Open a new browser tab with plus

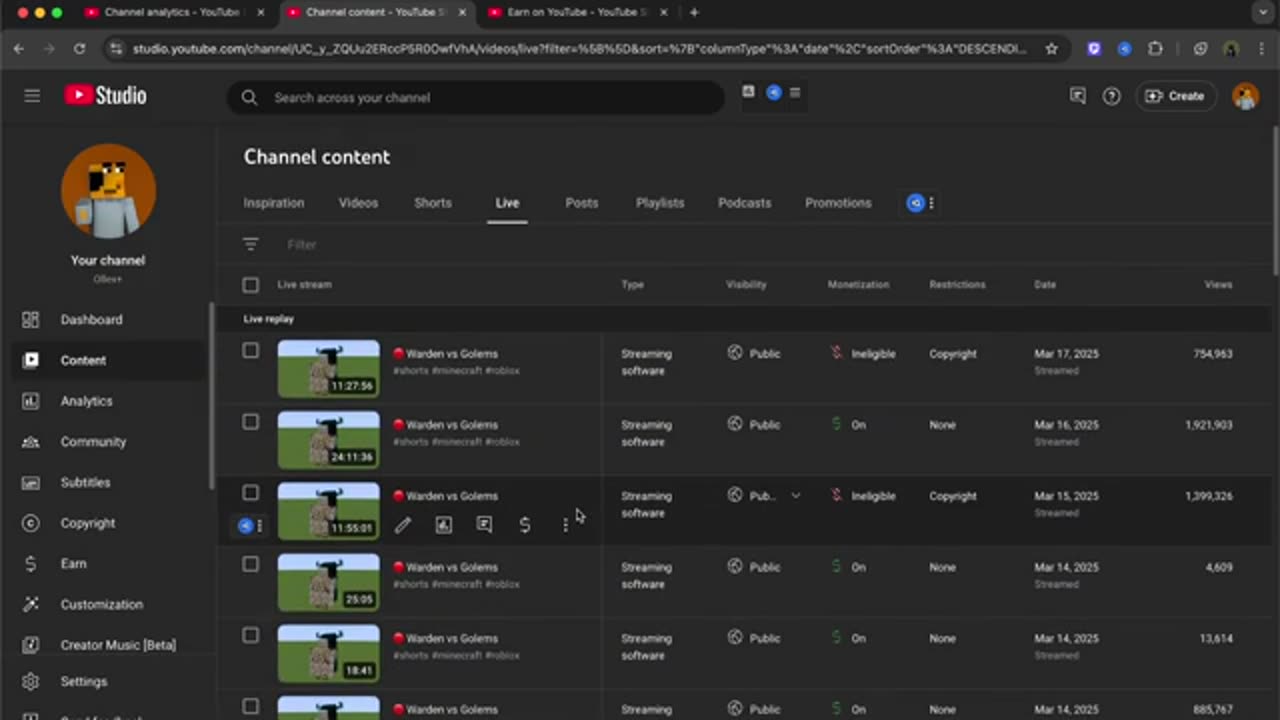tap(694, 12)
